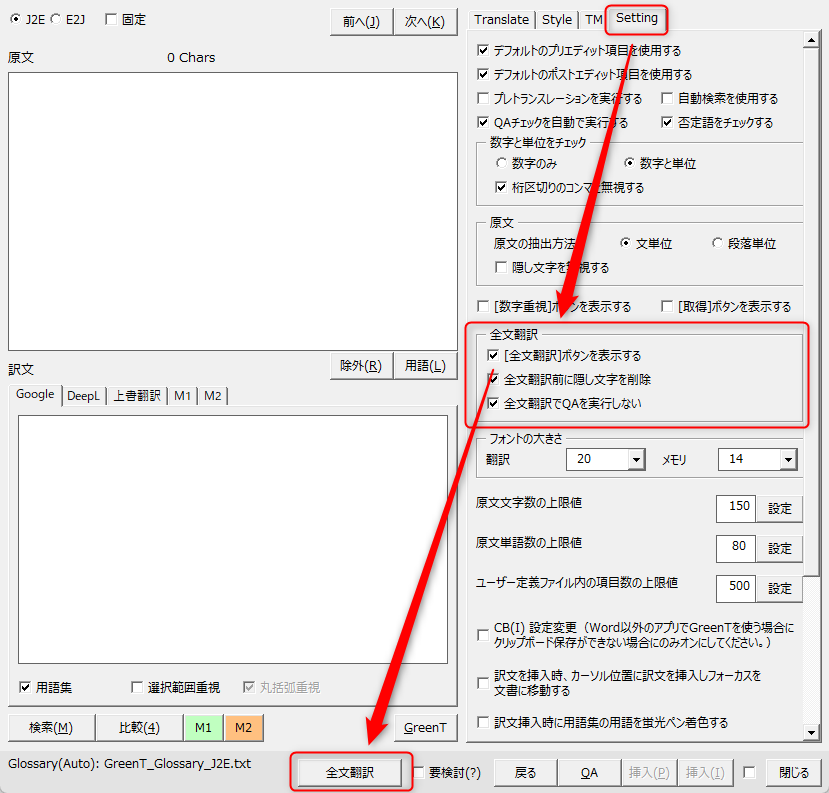Switch to the DeepL translation tab
The image size is (829, 793).
tap(83, 396)
